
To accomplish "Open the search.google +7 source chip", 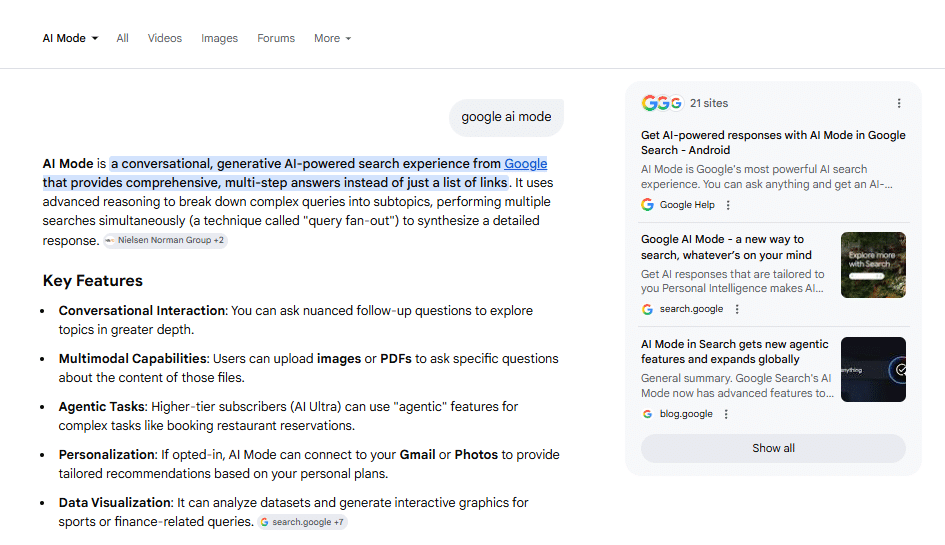I will pos(302,522).
